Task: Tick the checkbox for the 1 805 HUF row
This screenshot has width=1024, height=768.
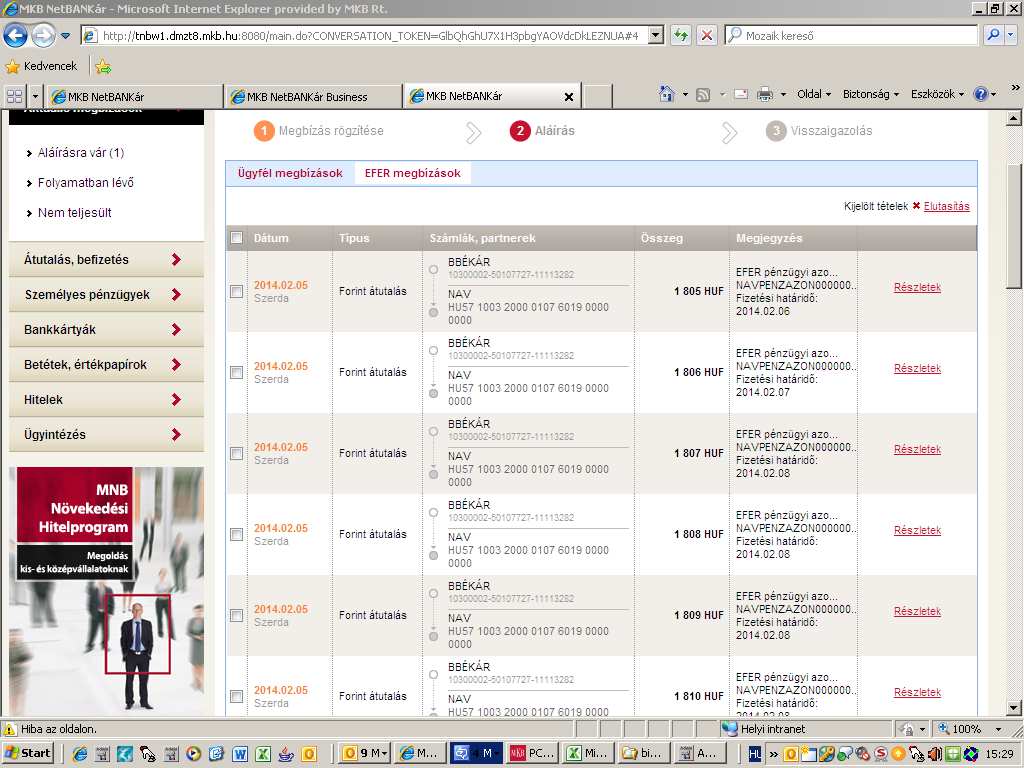Action: click(x=236, y=291)
